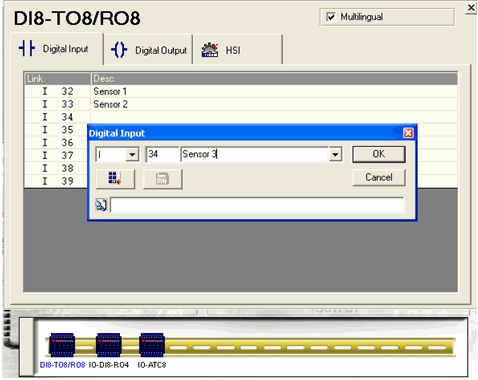Click the Digital Output coil symbol icon
Screen dimensions: 478x380
point(119,50)
